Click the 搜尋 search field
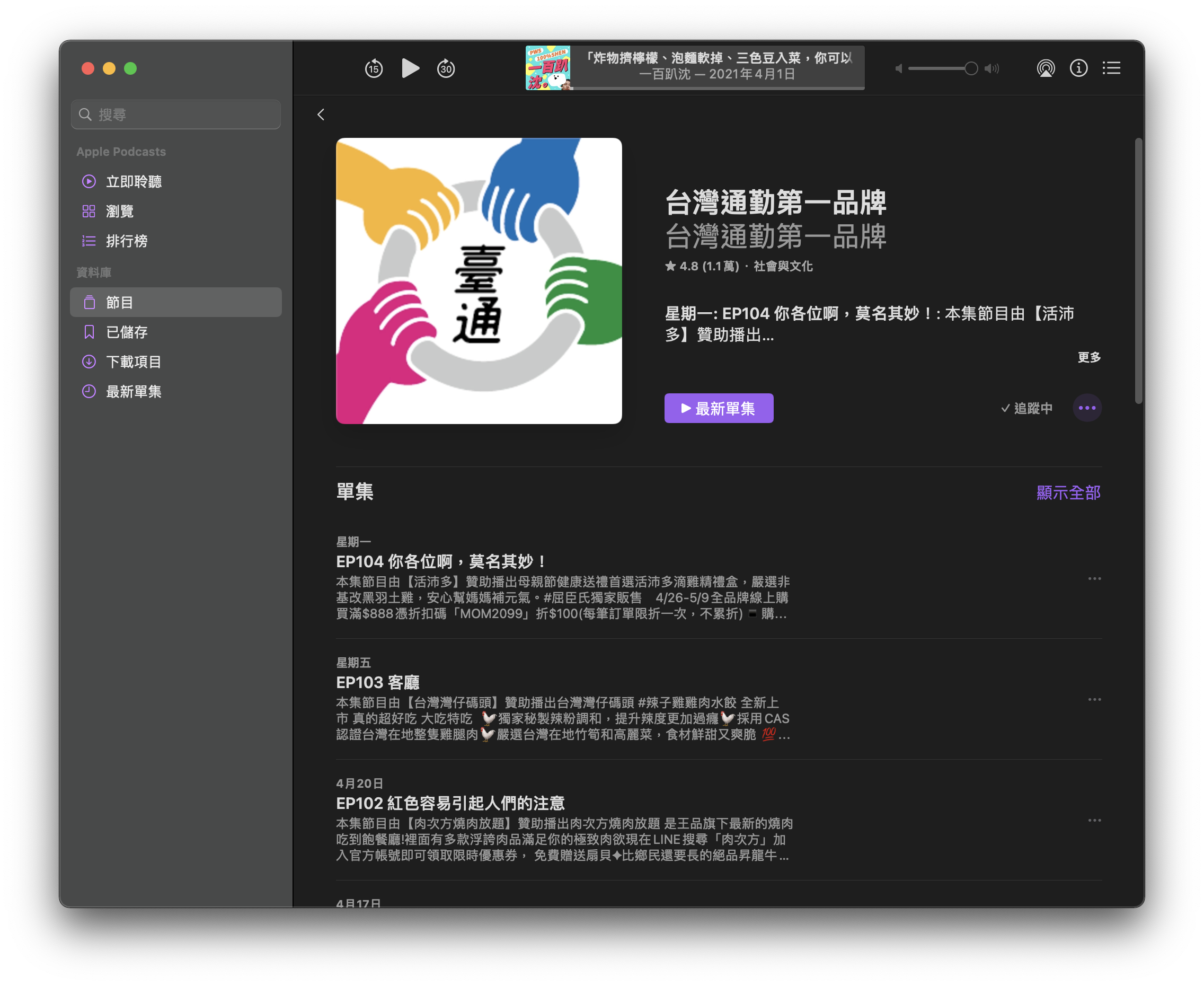 coord(175,113)
